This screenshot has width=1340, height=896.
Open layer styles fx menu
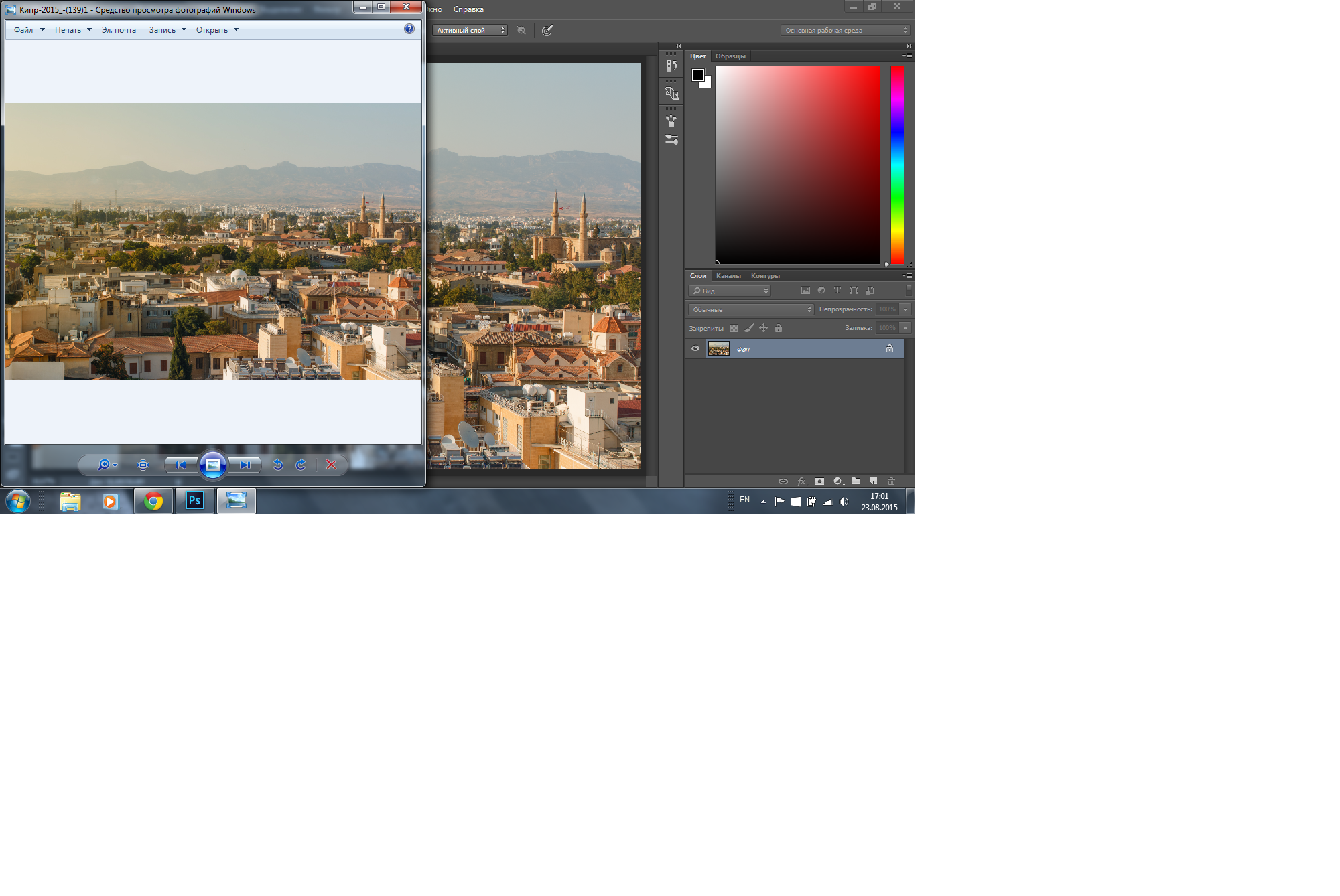pyautogui.click(x=801, y=481)
